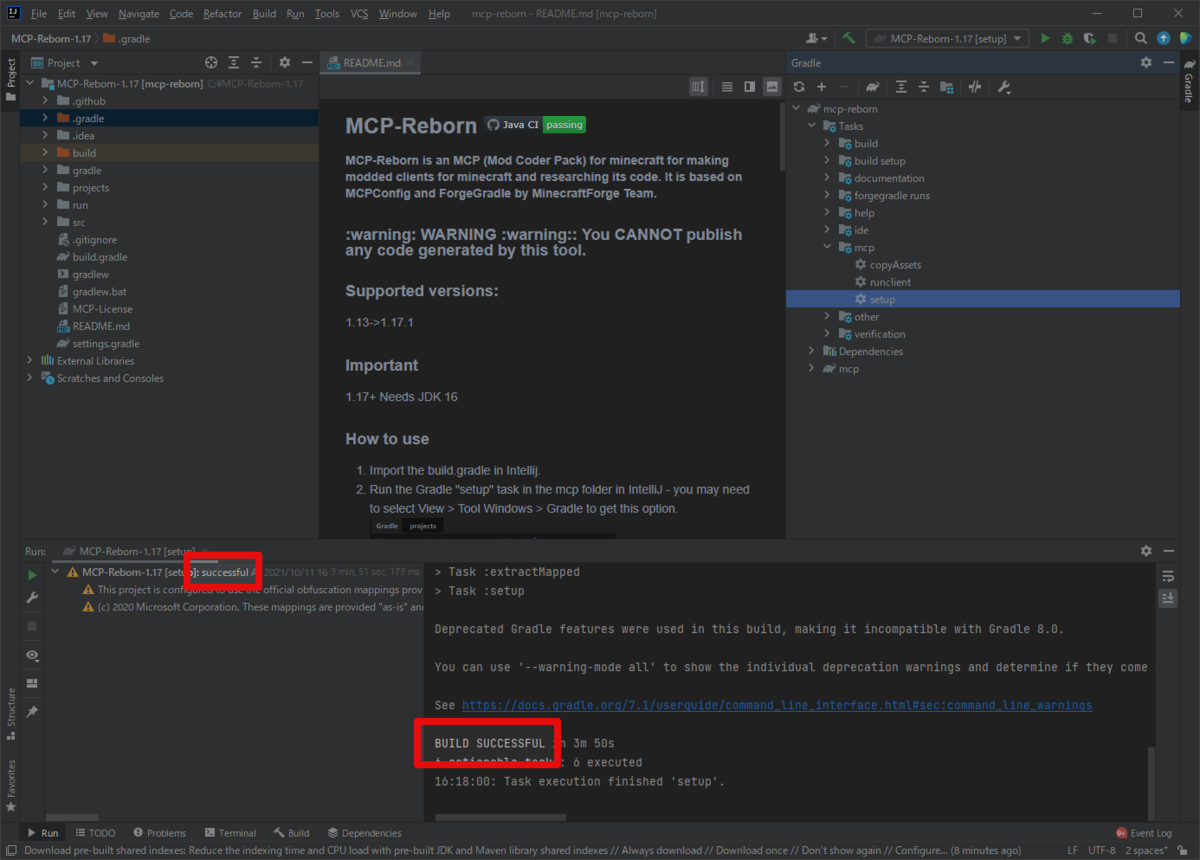Switch README to editor-only view
This screenshot has width=1200, height=860.
tap(727, 87)
